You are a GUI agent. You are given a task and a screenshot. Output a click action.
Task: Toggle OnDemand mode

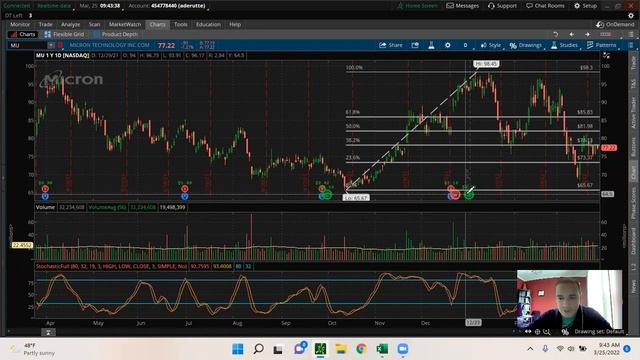point(615,24)
